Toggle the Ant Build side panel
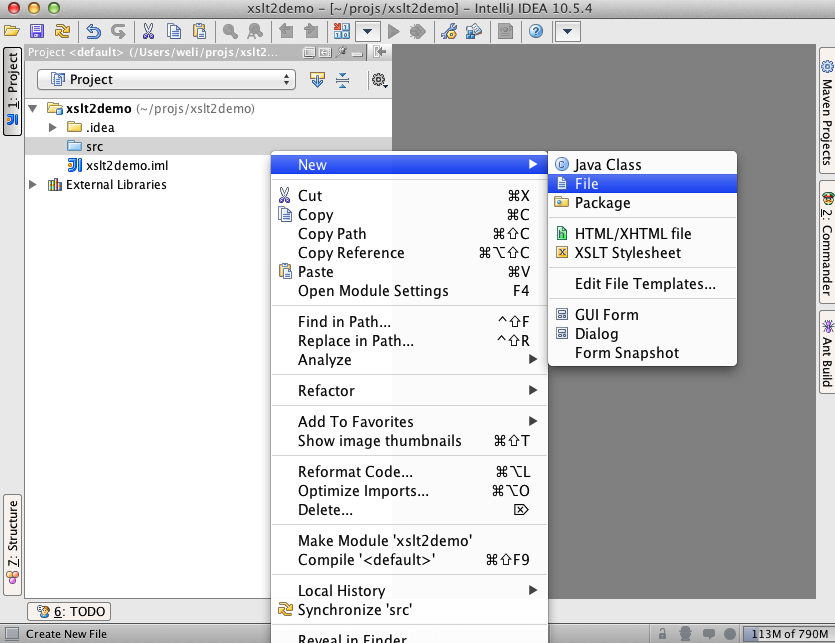This screenshot has width=835, height=643. pos(826,351)
